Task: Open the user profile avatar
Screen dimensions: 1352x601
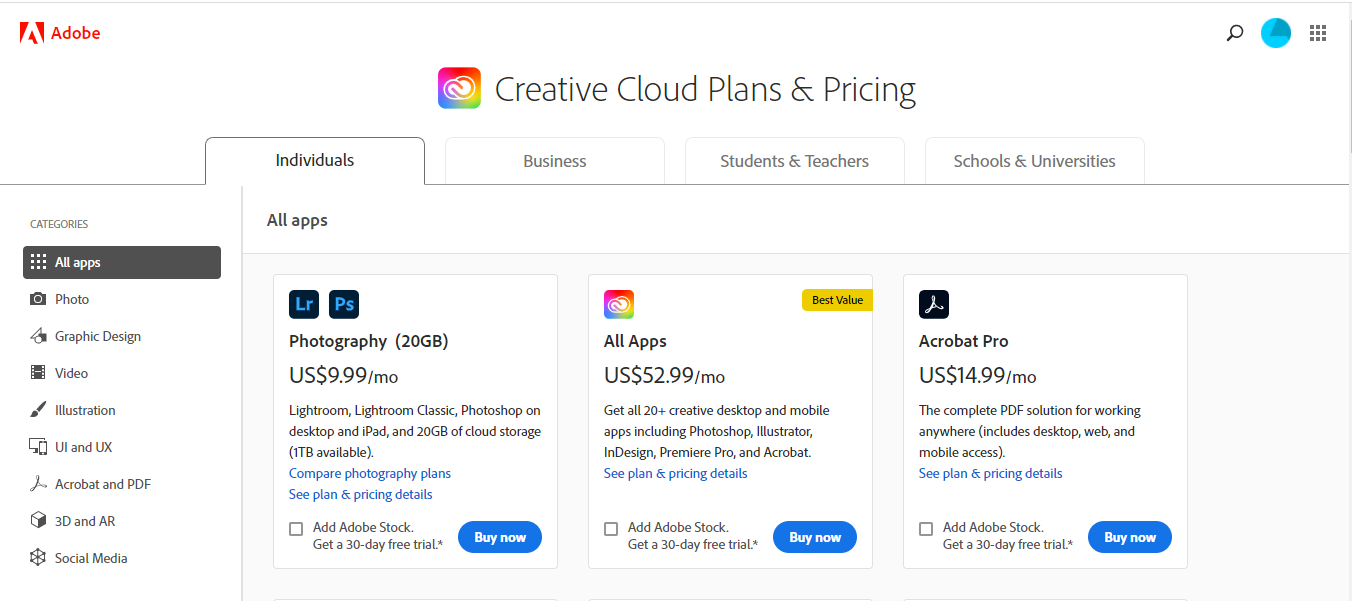Action: click(x=1276, y=33)
